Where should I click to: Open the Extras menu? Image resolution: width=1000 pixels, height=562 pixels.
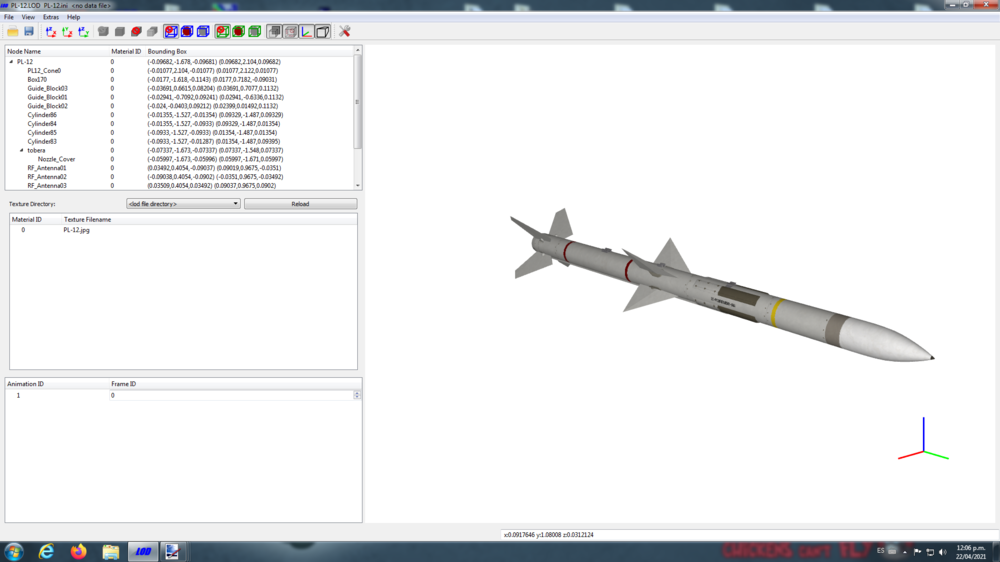click(x=51, y=17)
